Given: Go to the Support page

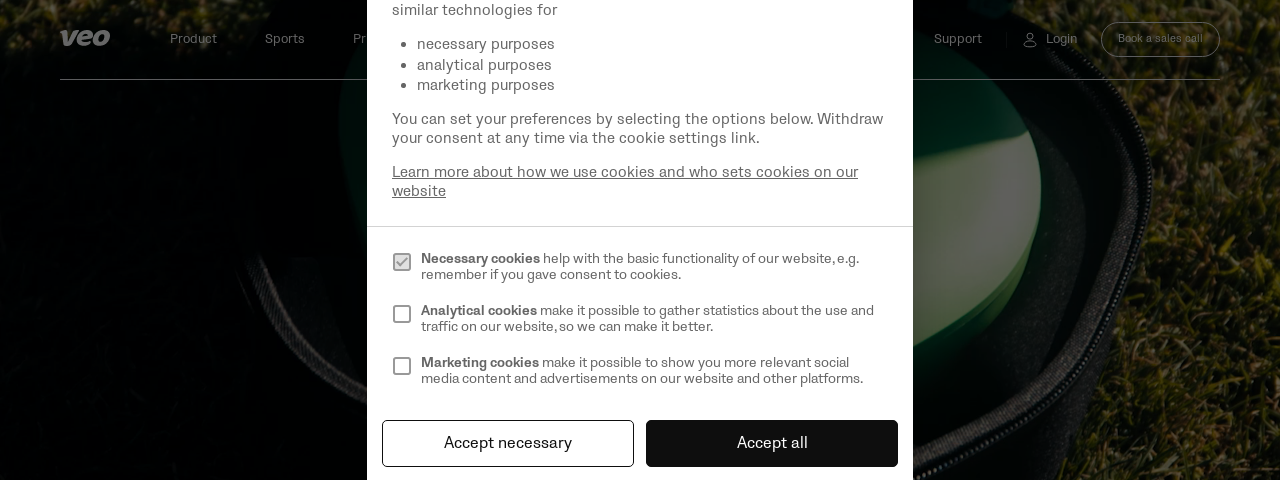Looking at the screenshot, I should click(x=958, y=39).
